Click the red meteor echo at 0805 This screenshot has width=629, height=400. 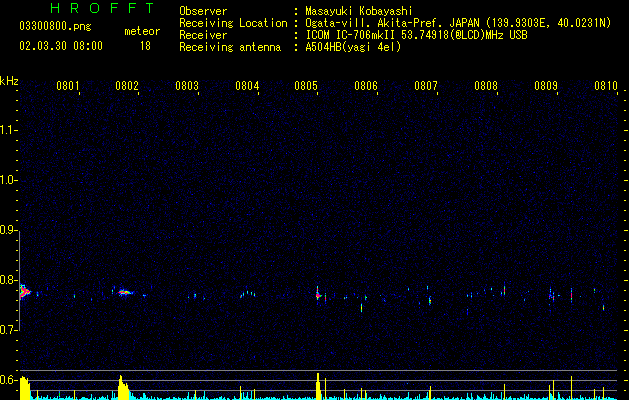(x=317, y=296)
